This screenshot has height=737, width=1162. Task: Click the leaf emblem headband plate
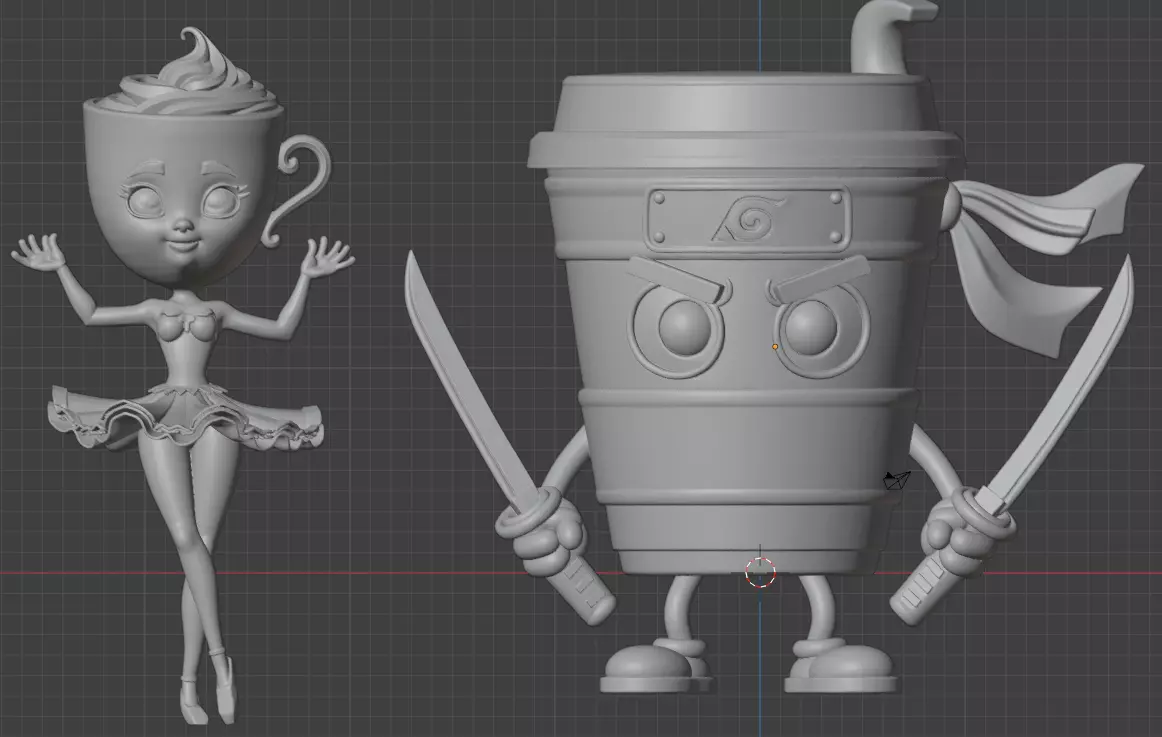coord(748,219)
